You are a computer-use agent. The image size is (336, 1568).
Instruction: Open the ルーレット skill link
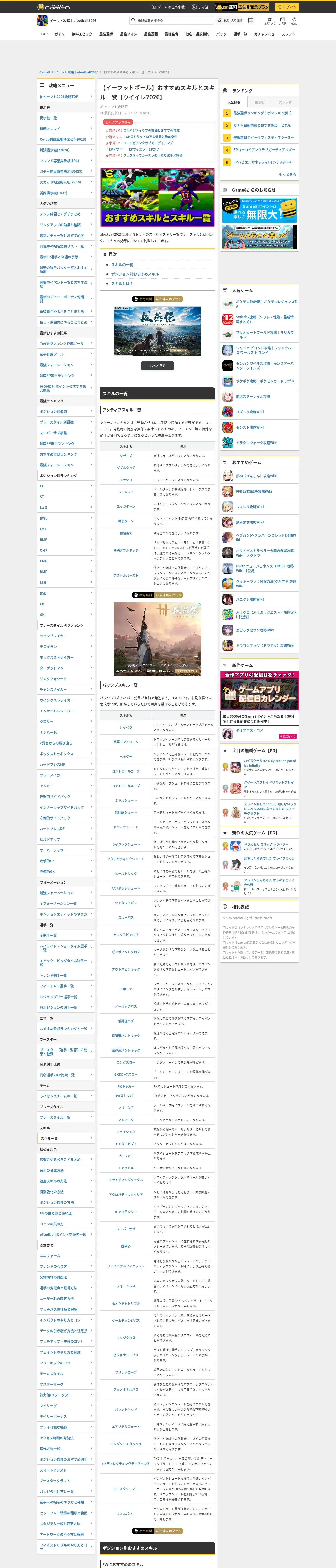tap(126, 492)
